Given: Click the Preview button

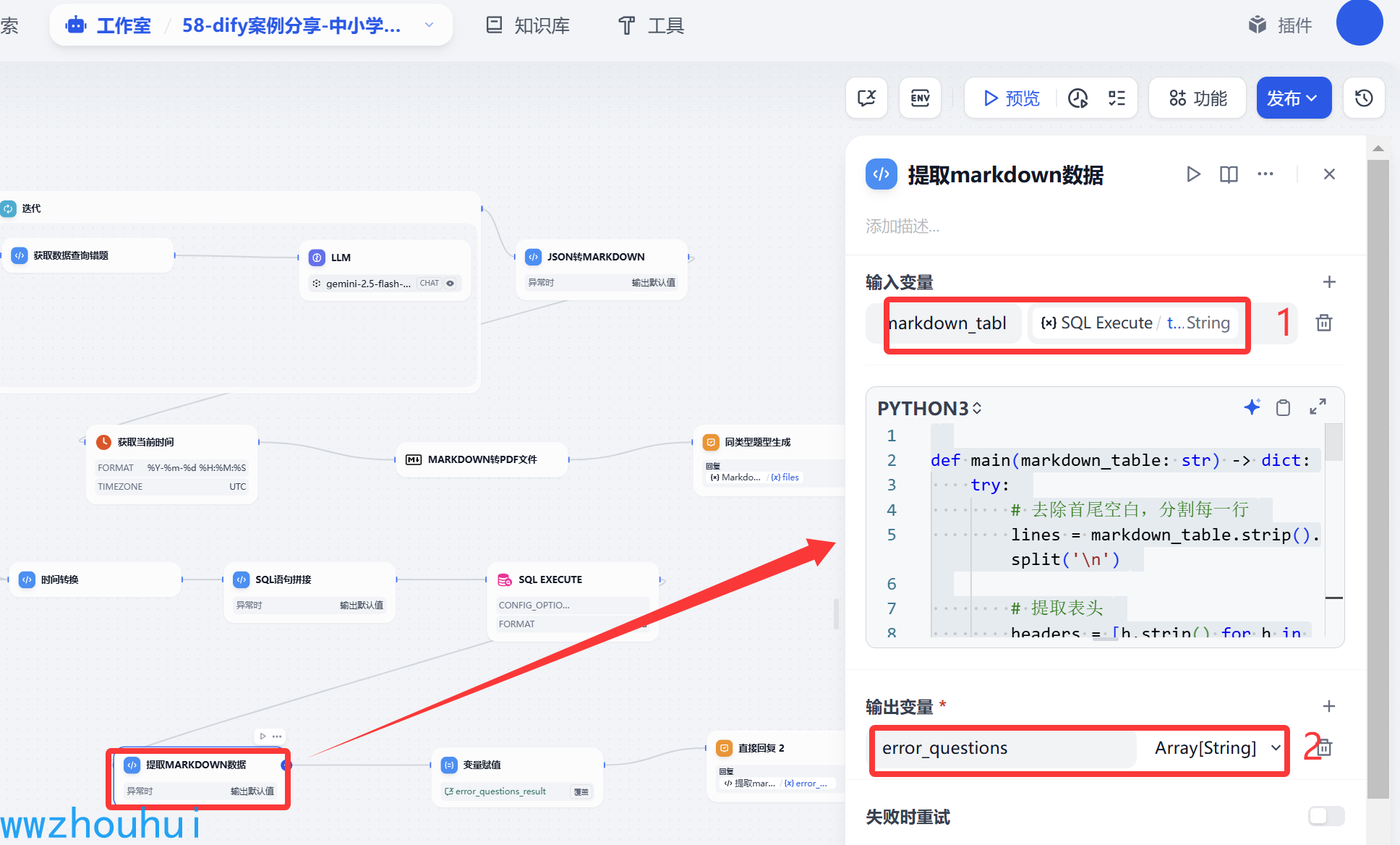Looking at the screenshot, I should pyautogui.click(x=1011, y=98).
